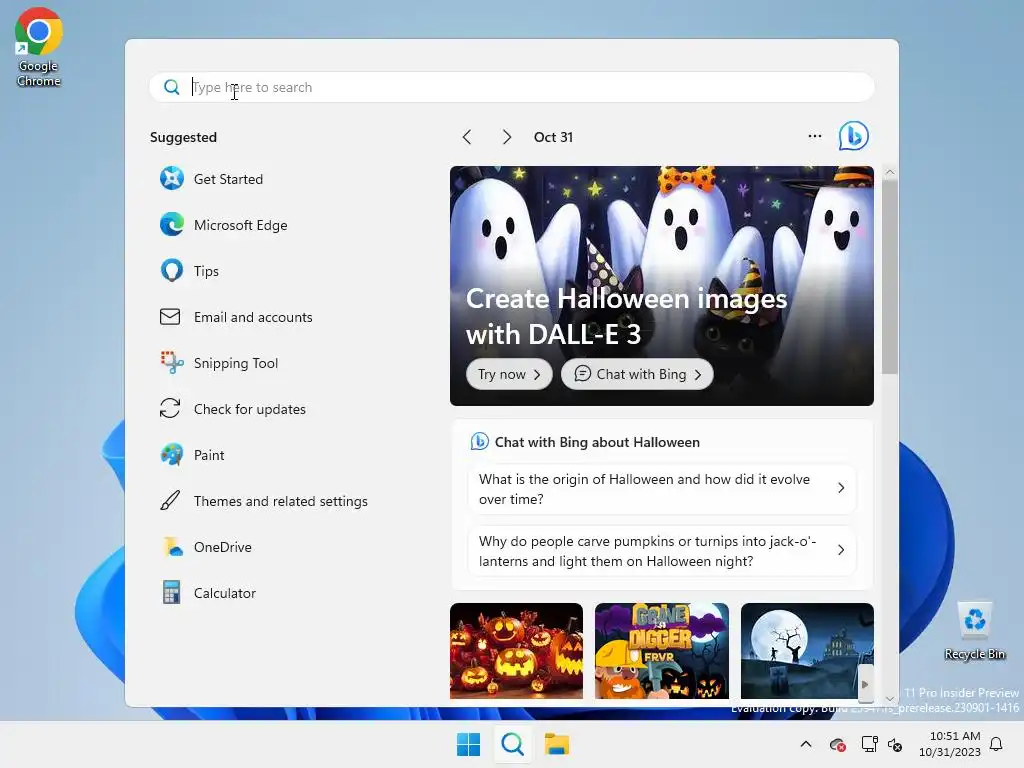Open the jack-o'-lantern pumpkins thumbnail
1024x768 pixels.
[516, 650]
